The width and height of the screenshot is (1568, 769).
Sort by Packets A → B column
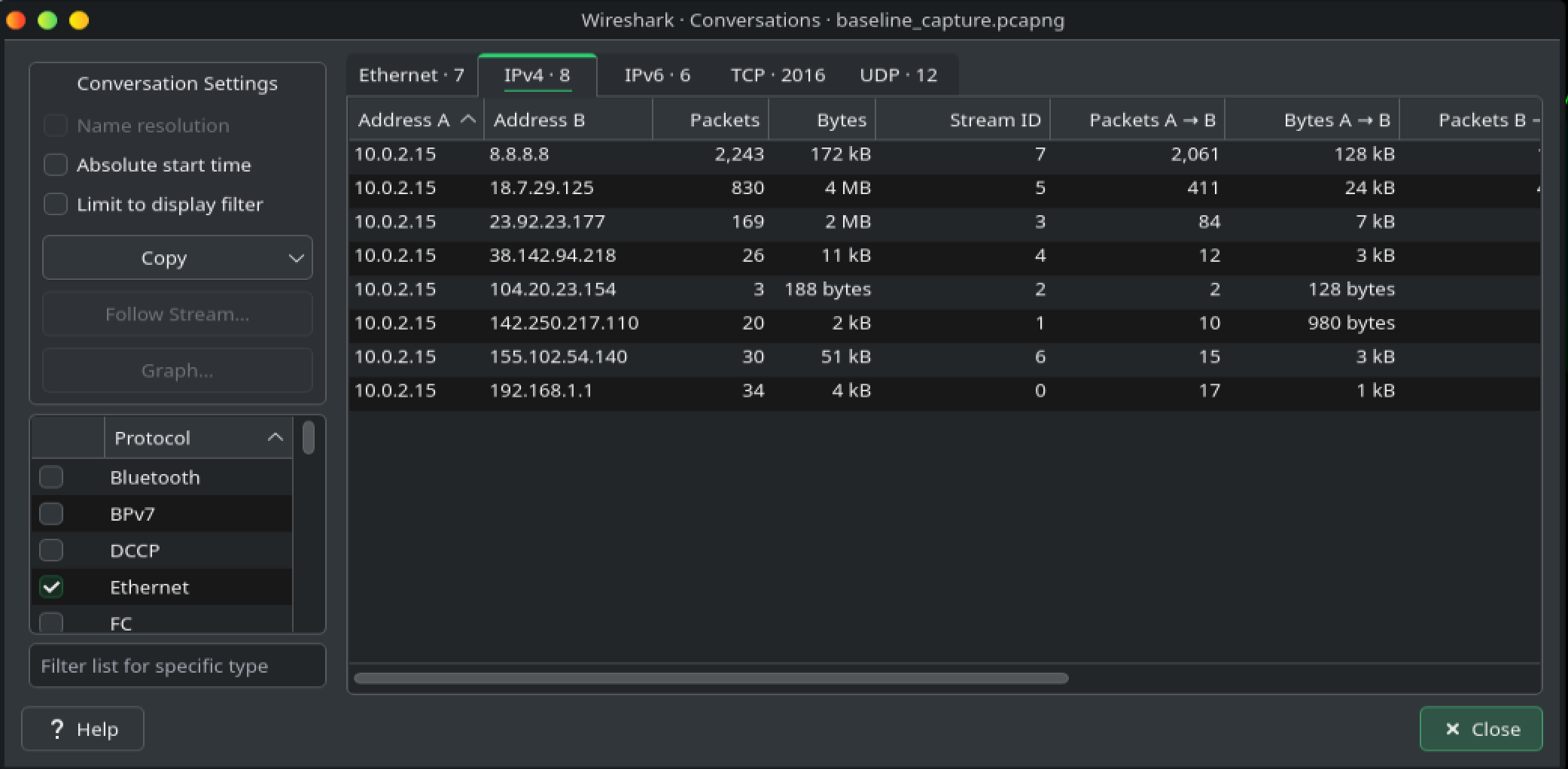[x=1137, y=120]
